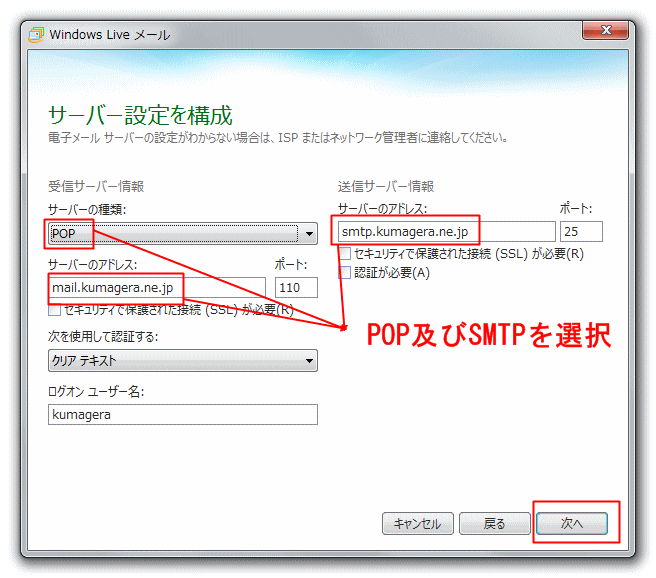The width and height of the screenshot is (656, 578).
Task: Click the 受信サーバー情報 section label
Action: 96,186
